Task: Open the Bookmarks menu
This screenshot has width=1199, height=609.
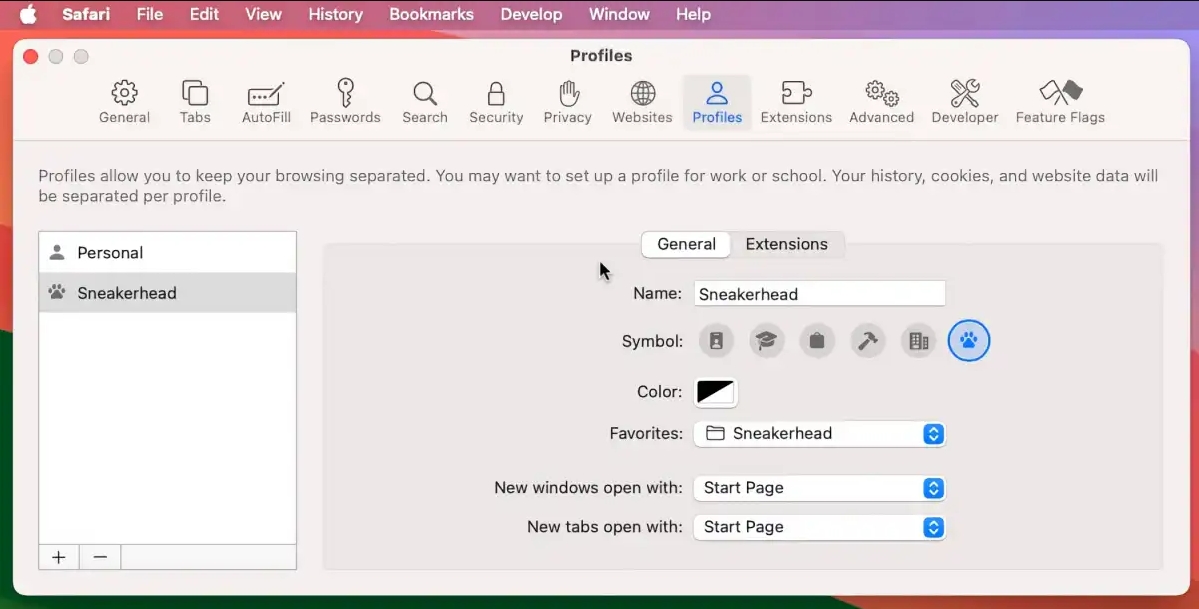Action: click(x=431, y=15)
